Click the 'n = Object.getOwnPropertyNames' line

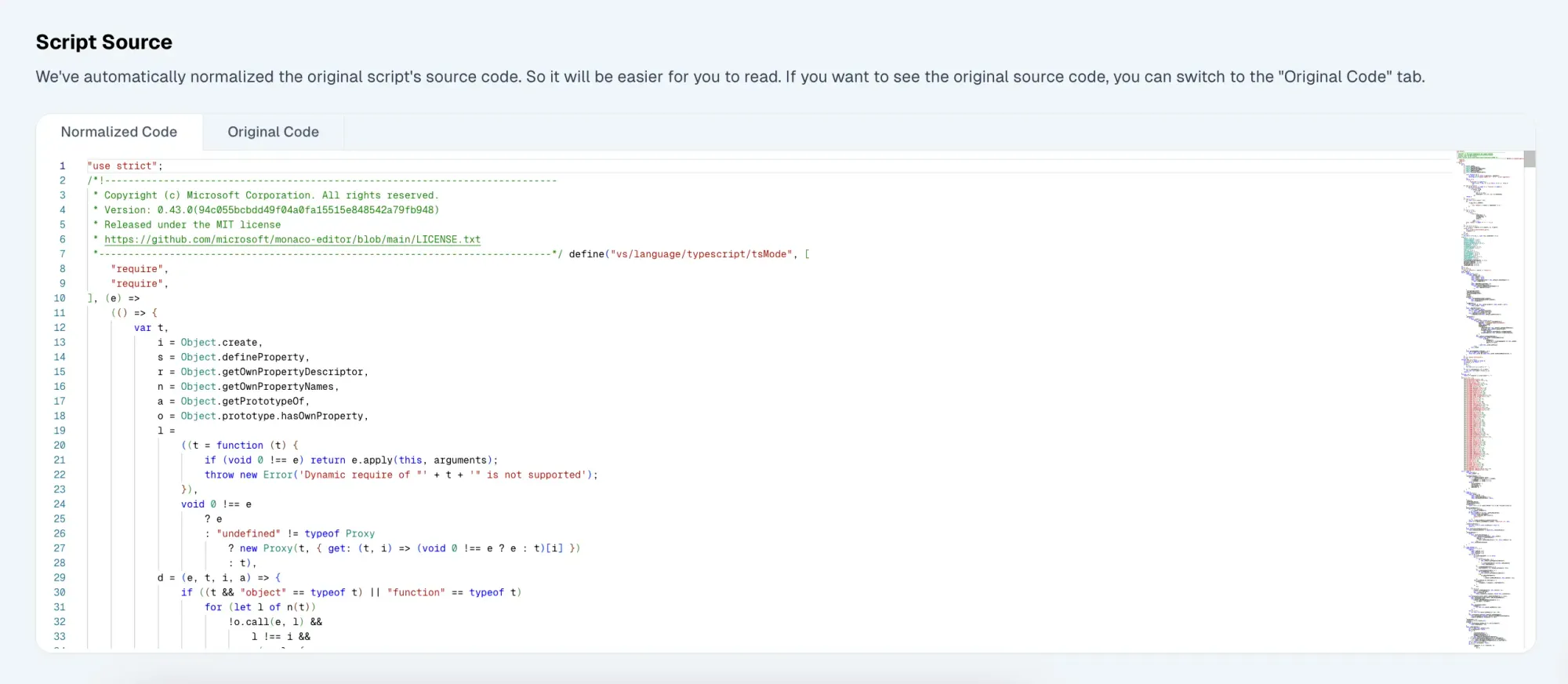249,387
